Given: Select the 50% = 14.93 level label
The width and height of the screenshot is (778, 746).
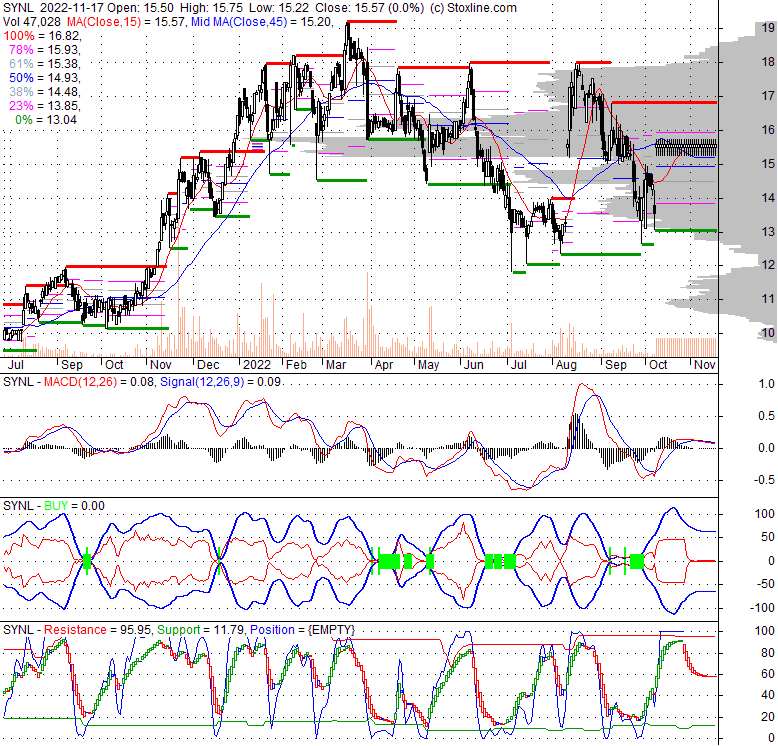Looking at the screenshot, I should pyautogui.click(x=45, y=77).
